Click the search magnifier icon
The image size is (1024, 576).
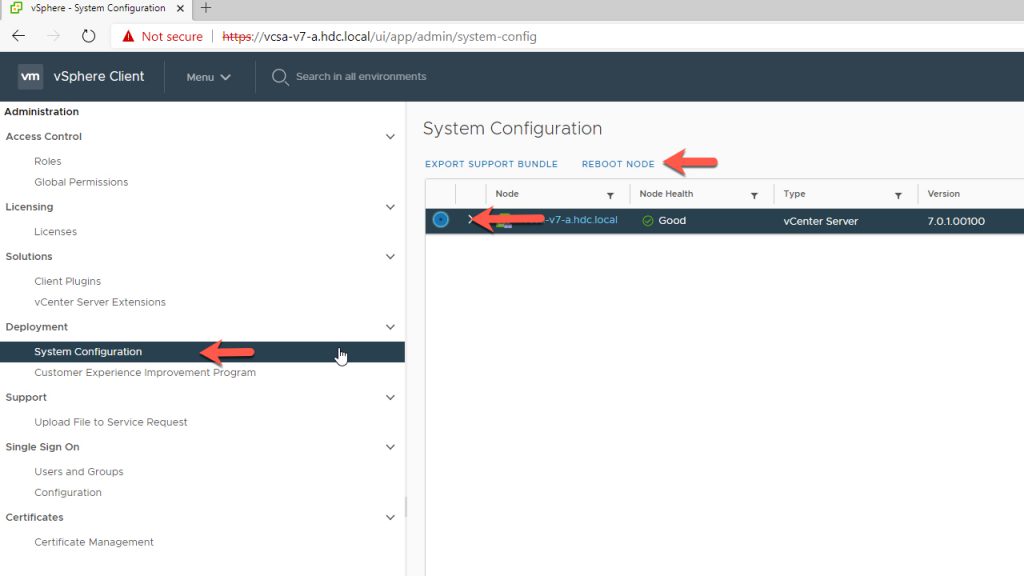[280, 77]
